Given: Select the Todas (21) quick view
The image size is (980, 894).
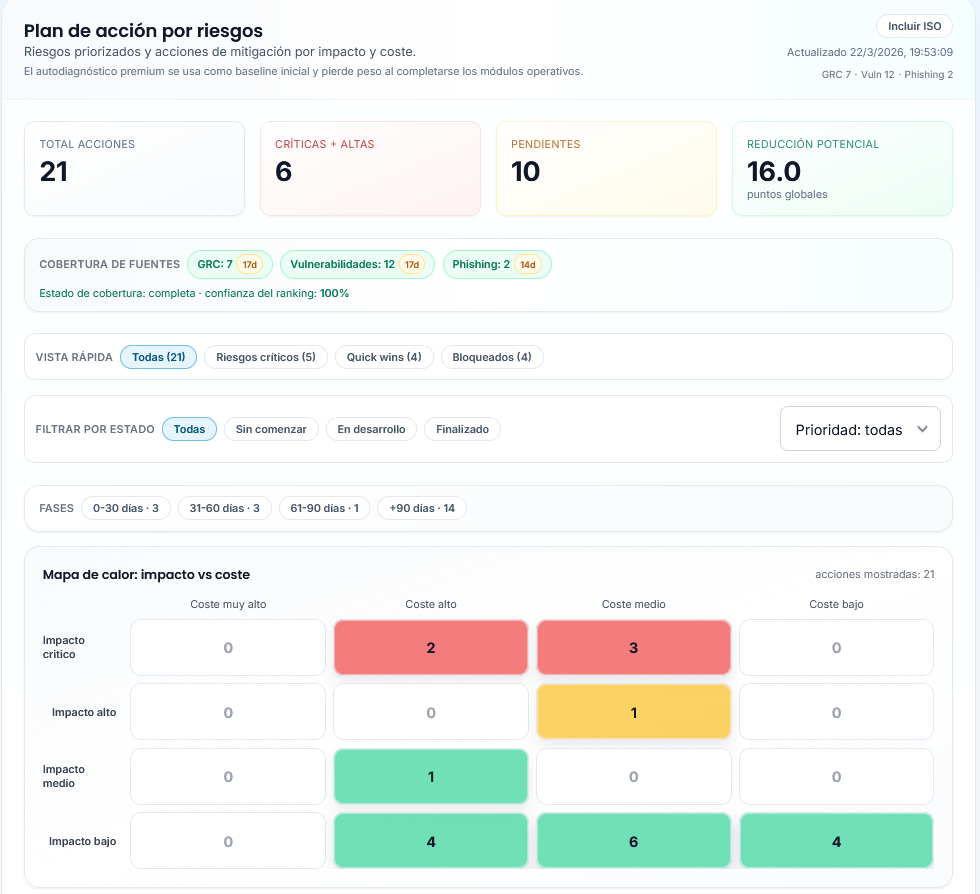Looking at the screenshot, I should click(x=158, y=357).
